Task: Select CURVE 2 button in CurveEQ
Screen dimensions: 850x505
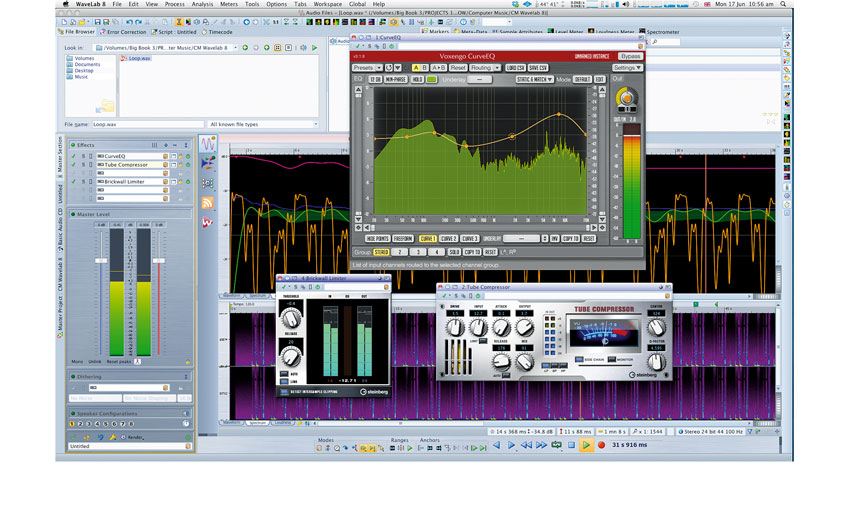Action: point(448,238)
